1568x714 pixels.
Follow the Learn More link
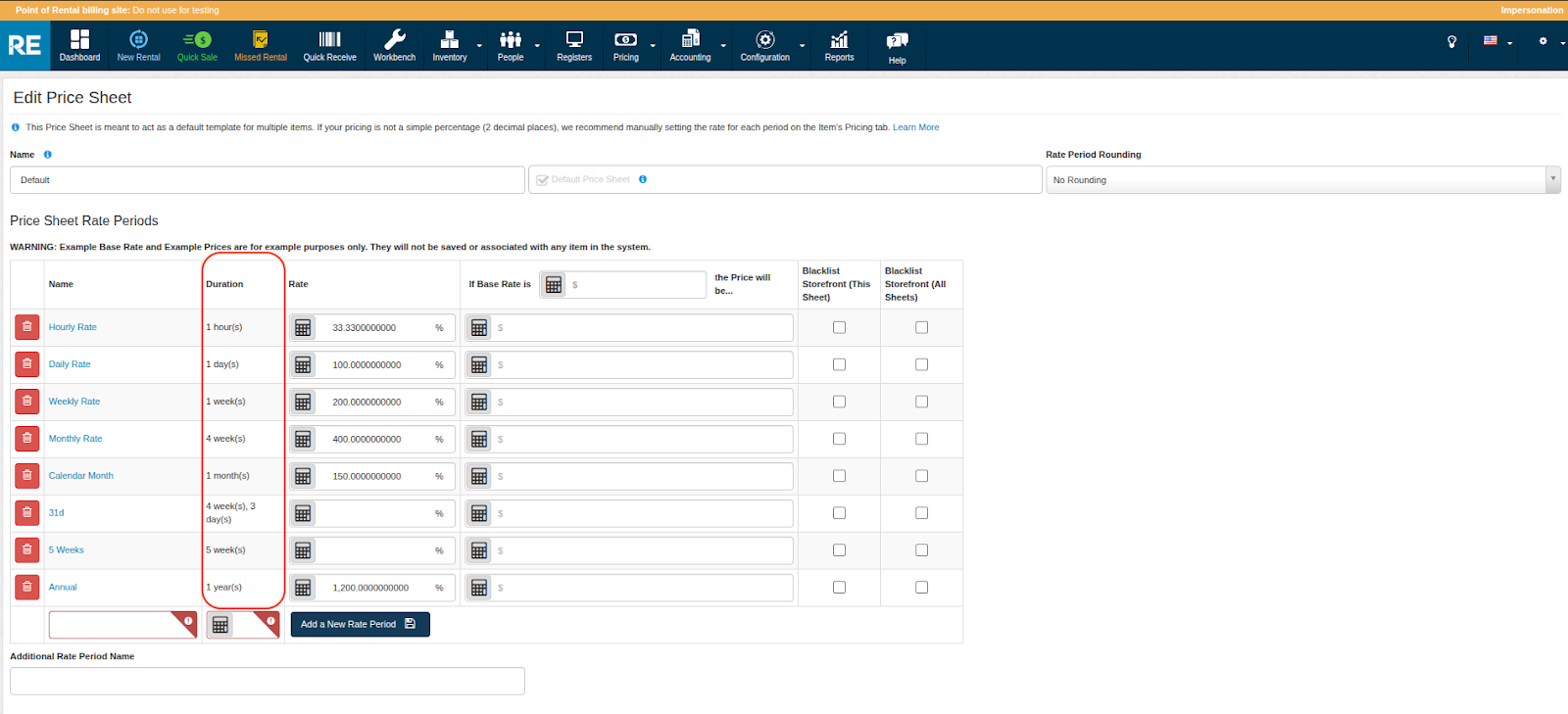point(915,127)
